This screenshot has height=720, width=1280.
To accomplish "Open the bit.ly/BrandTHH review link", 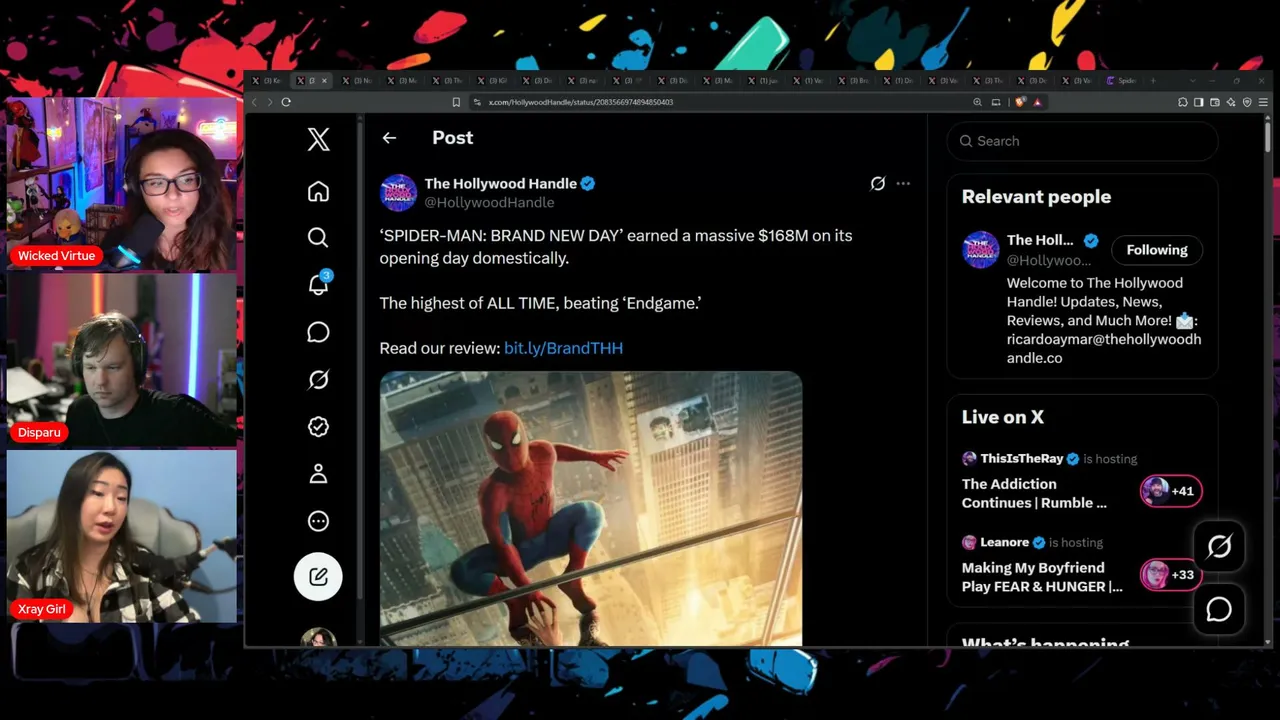I will 563,348.
